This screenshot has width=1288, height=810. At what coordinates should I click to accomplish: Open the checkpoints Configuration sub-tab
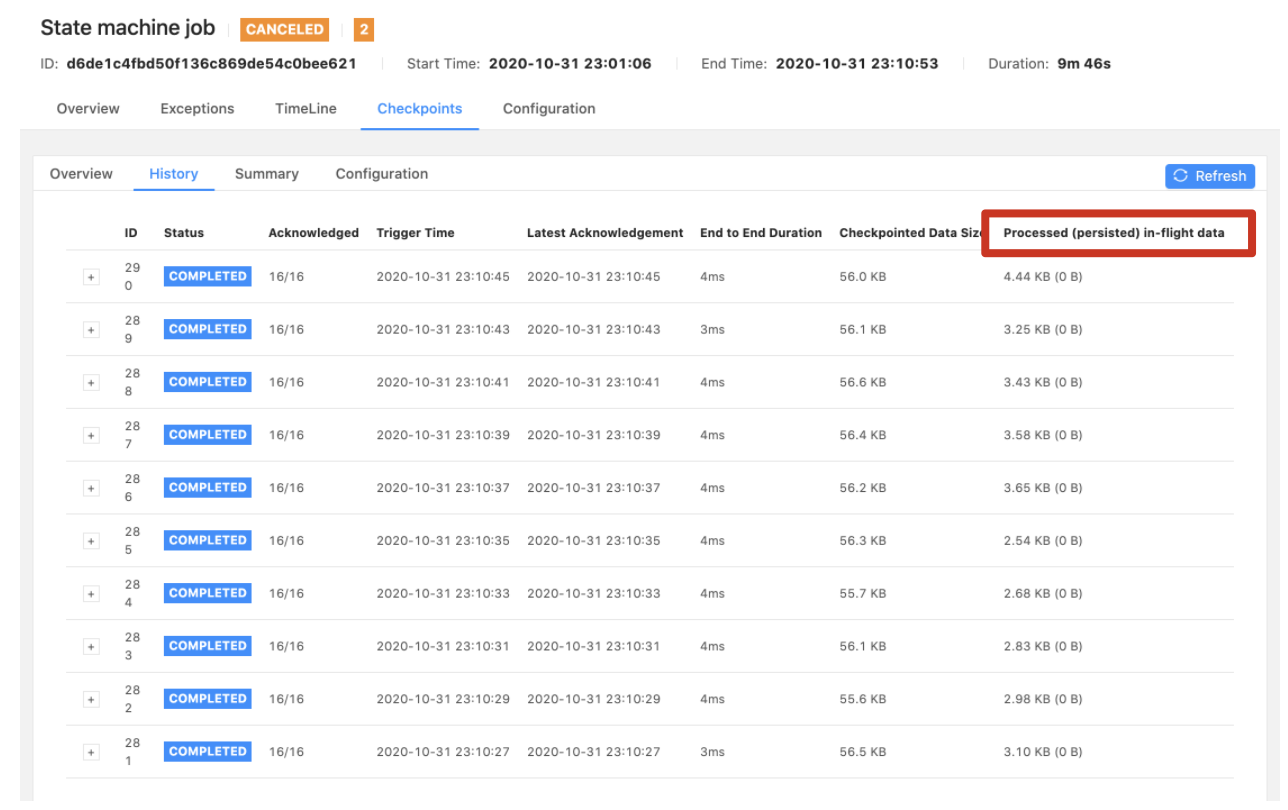pos(382,173)
